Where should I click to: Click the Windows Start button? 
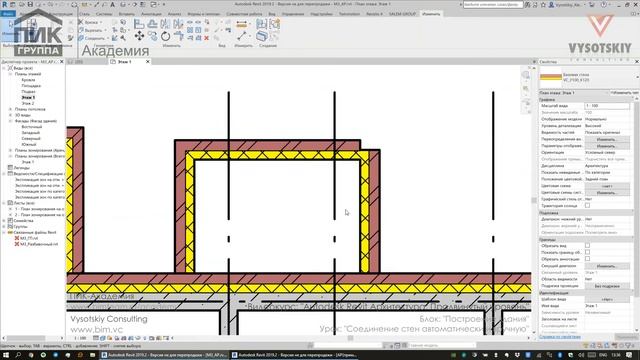point(6,355)
